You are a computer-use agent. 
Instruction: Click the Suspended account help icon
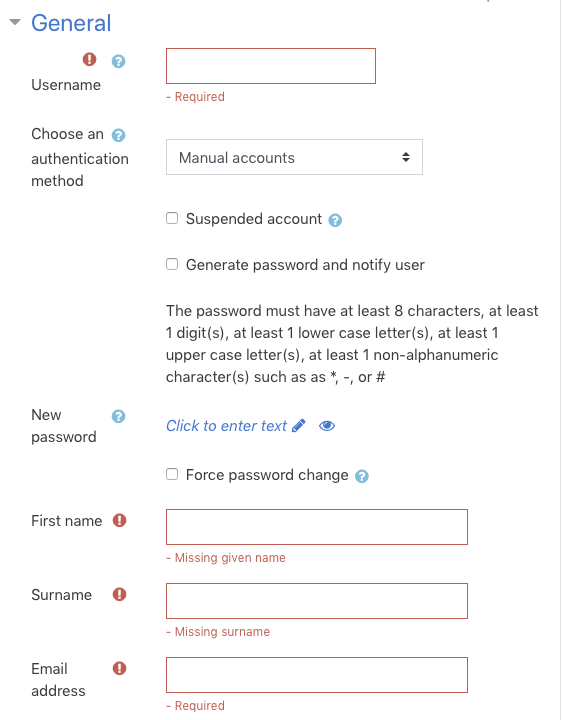335,220
